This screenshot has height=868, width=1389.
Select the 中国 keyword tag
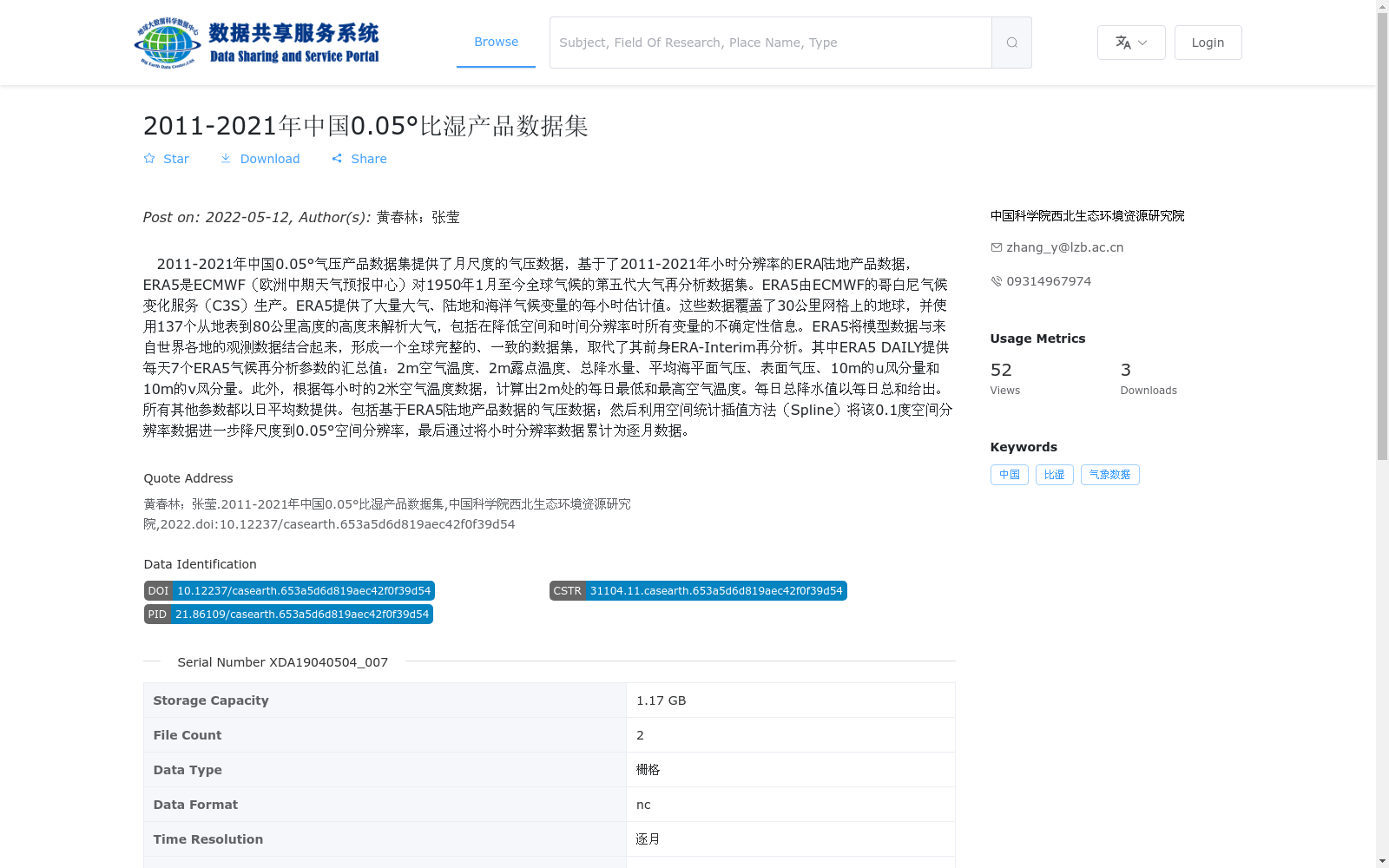1009,475
